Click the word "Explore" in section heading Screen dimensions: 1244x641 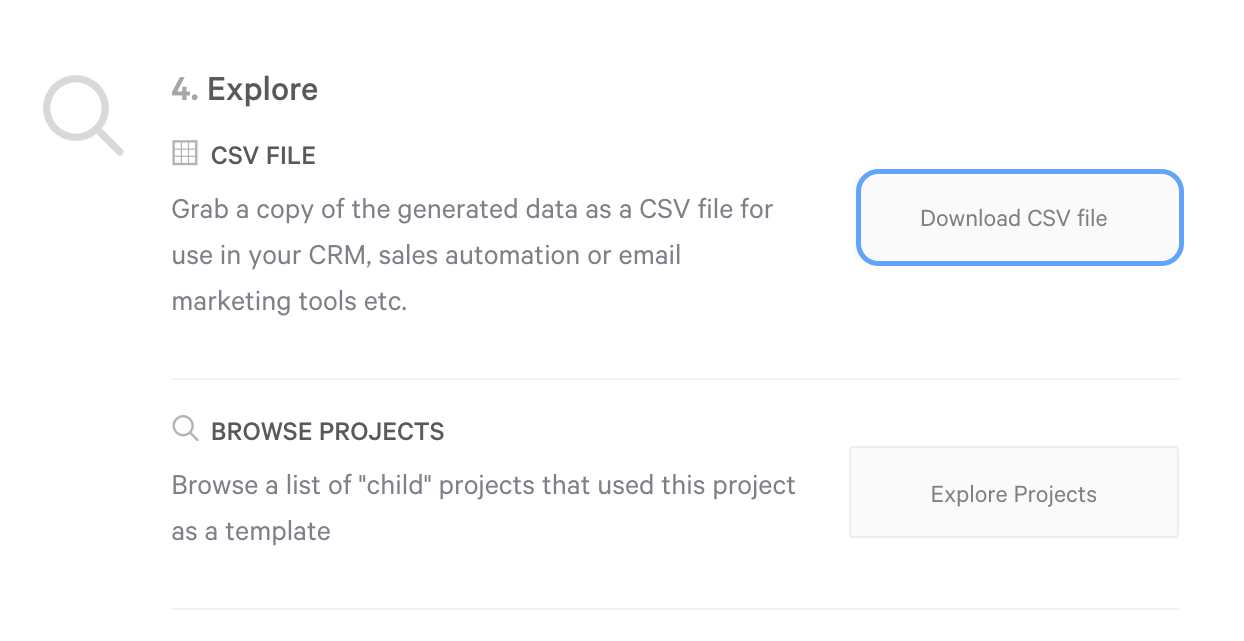tap(262, 90)
